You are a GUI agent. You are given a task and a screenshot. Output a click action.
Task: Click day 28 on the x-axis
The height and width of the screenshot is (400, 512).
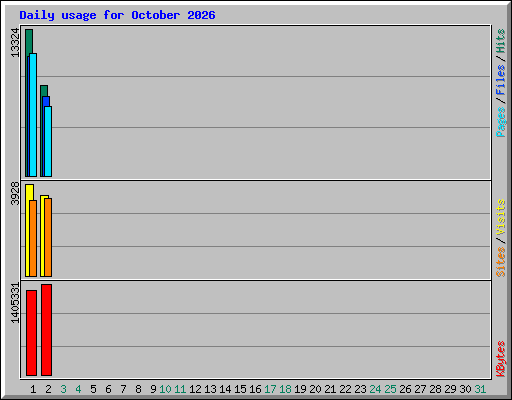point(435,389)
